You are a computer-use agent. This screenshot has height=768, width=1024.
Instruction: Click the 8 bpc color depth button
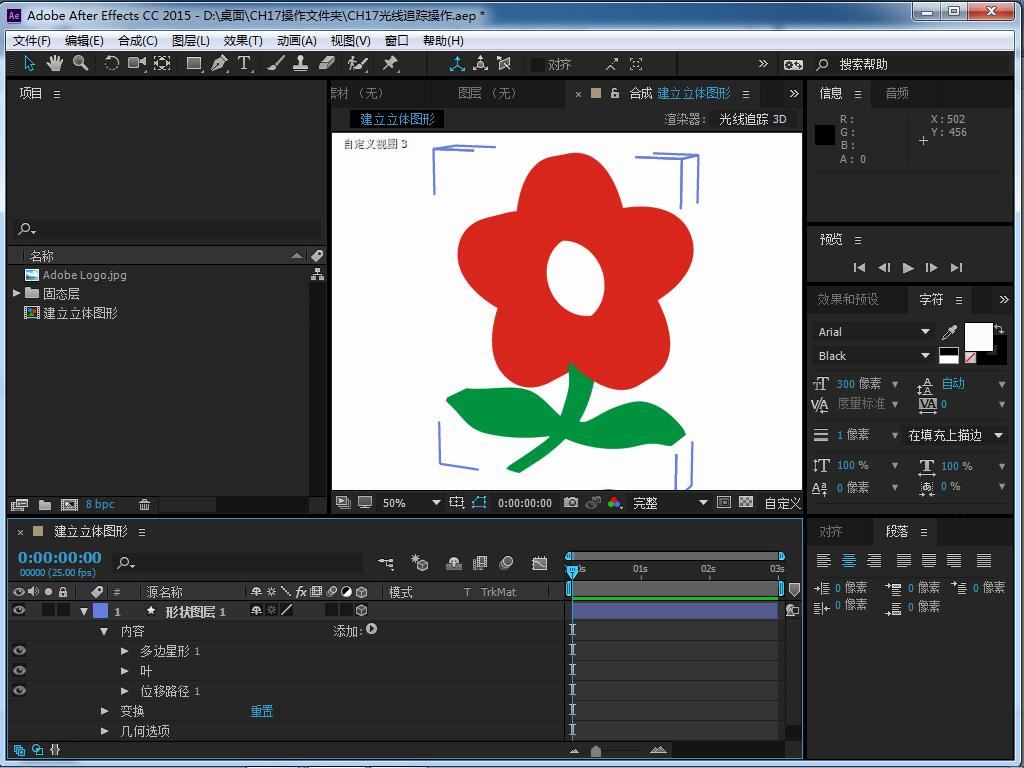click(100, 504)
